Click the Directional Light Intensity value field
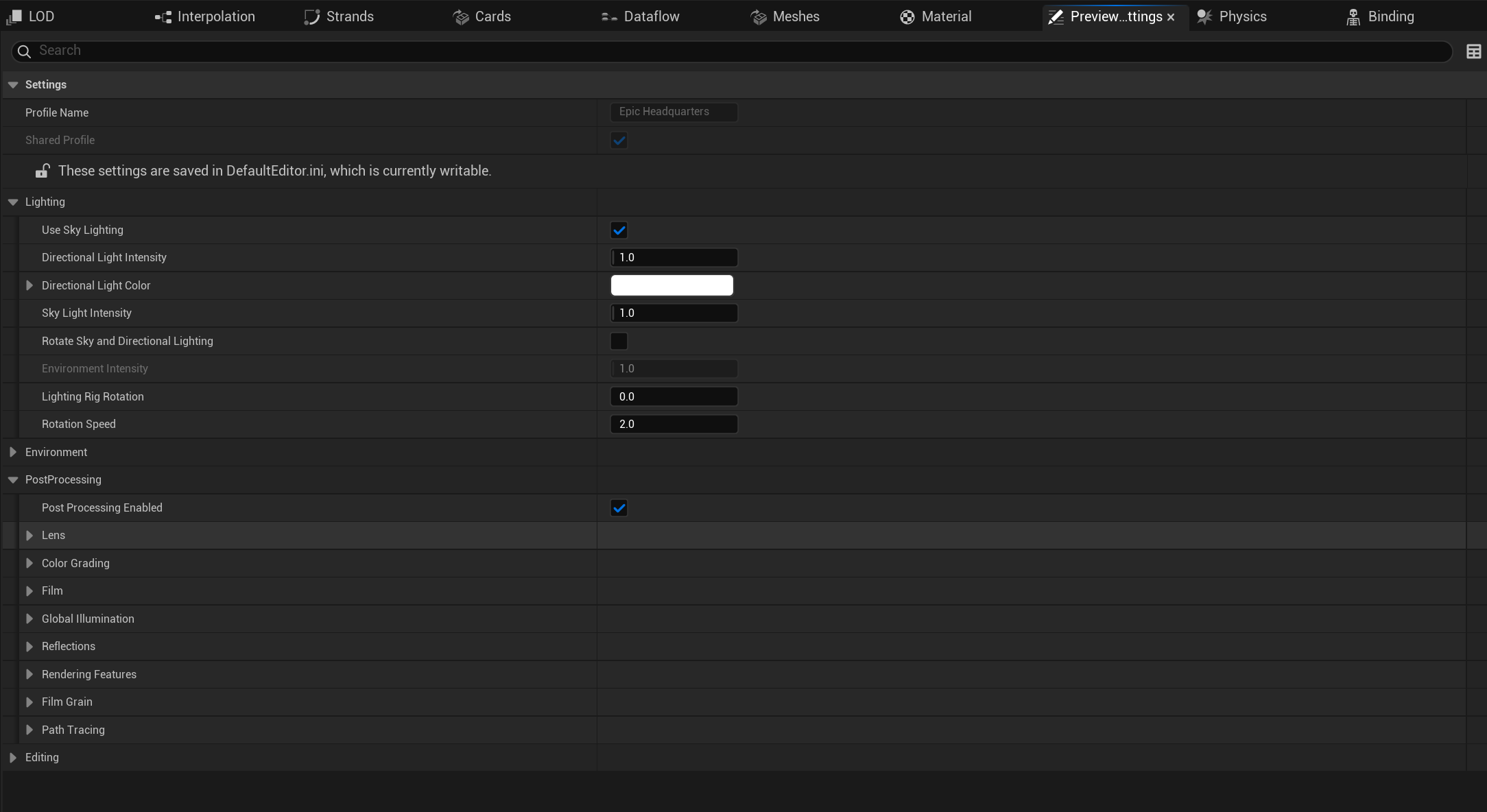 (674, 258)
